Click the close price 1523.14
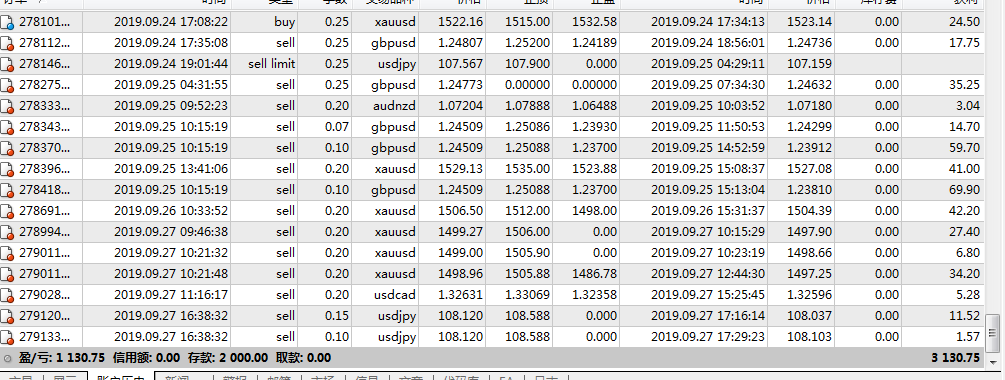 pyautogui.click(x=810, y=22)
